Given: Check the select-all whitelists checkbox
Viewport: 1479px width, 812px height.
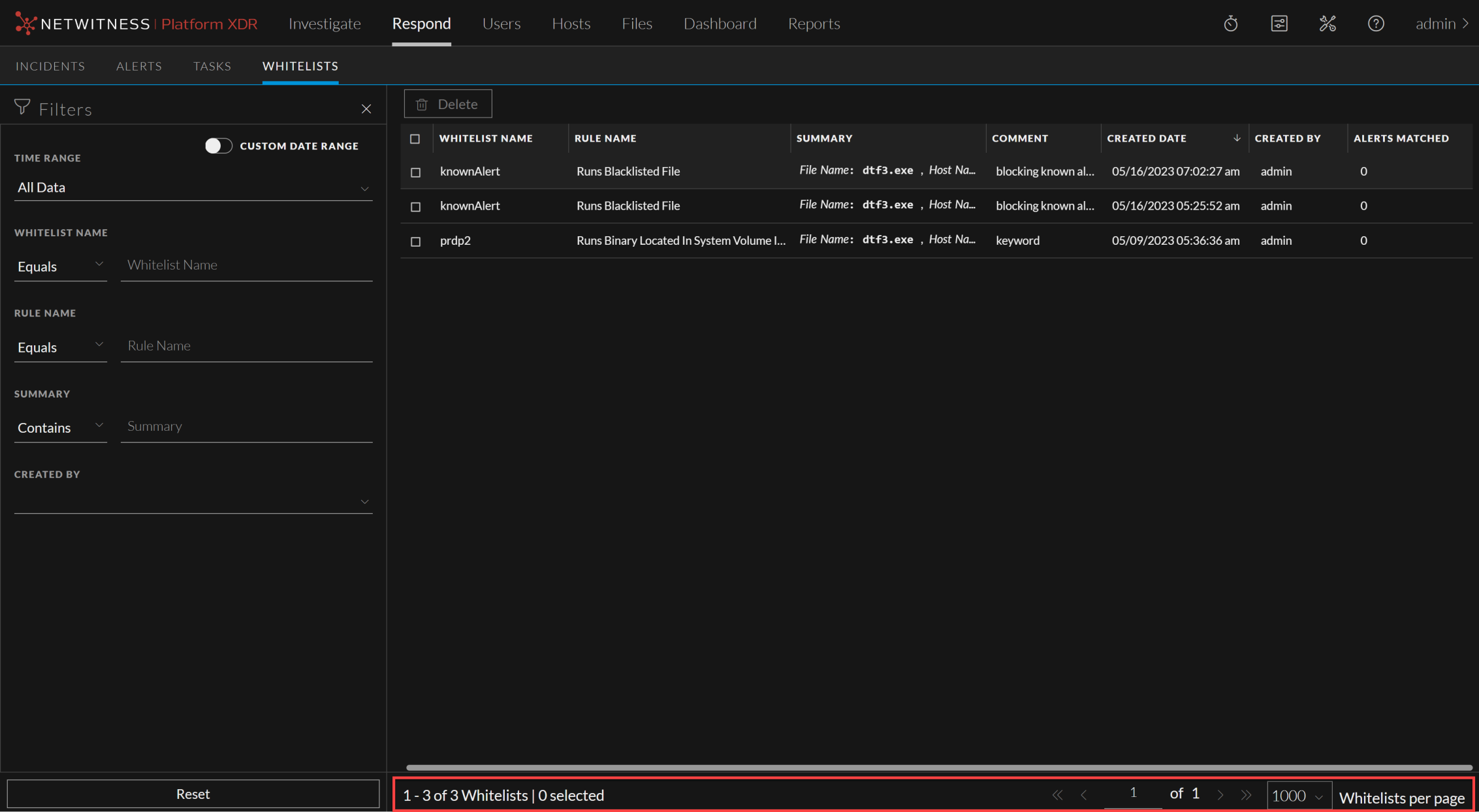Looking at the screenshot, I should (x=415, y=139).
